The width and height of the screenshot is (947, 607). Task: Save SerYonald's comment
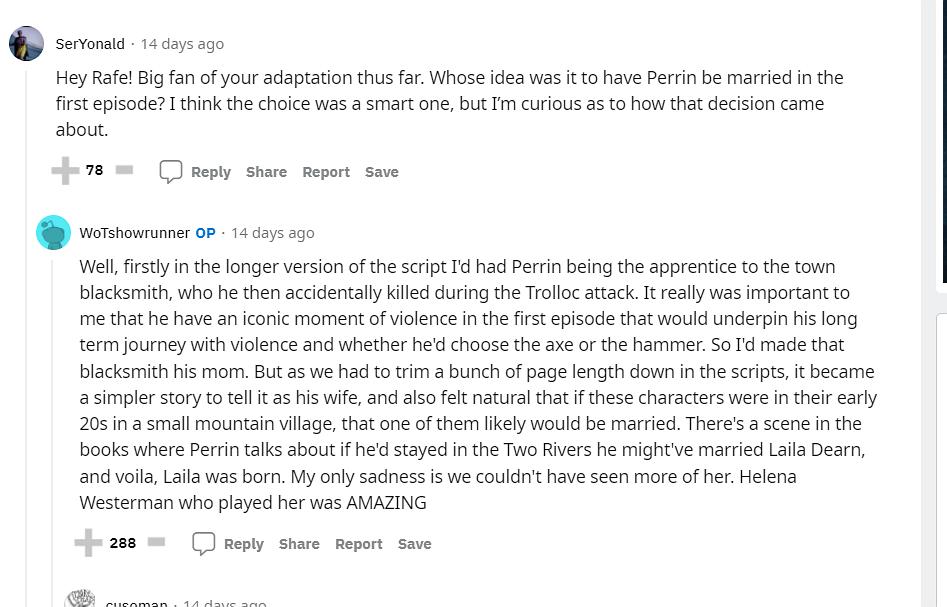click(x=382, y=172)
